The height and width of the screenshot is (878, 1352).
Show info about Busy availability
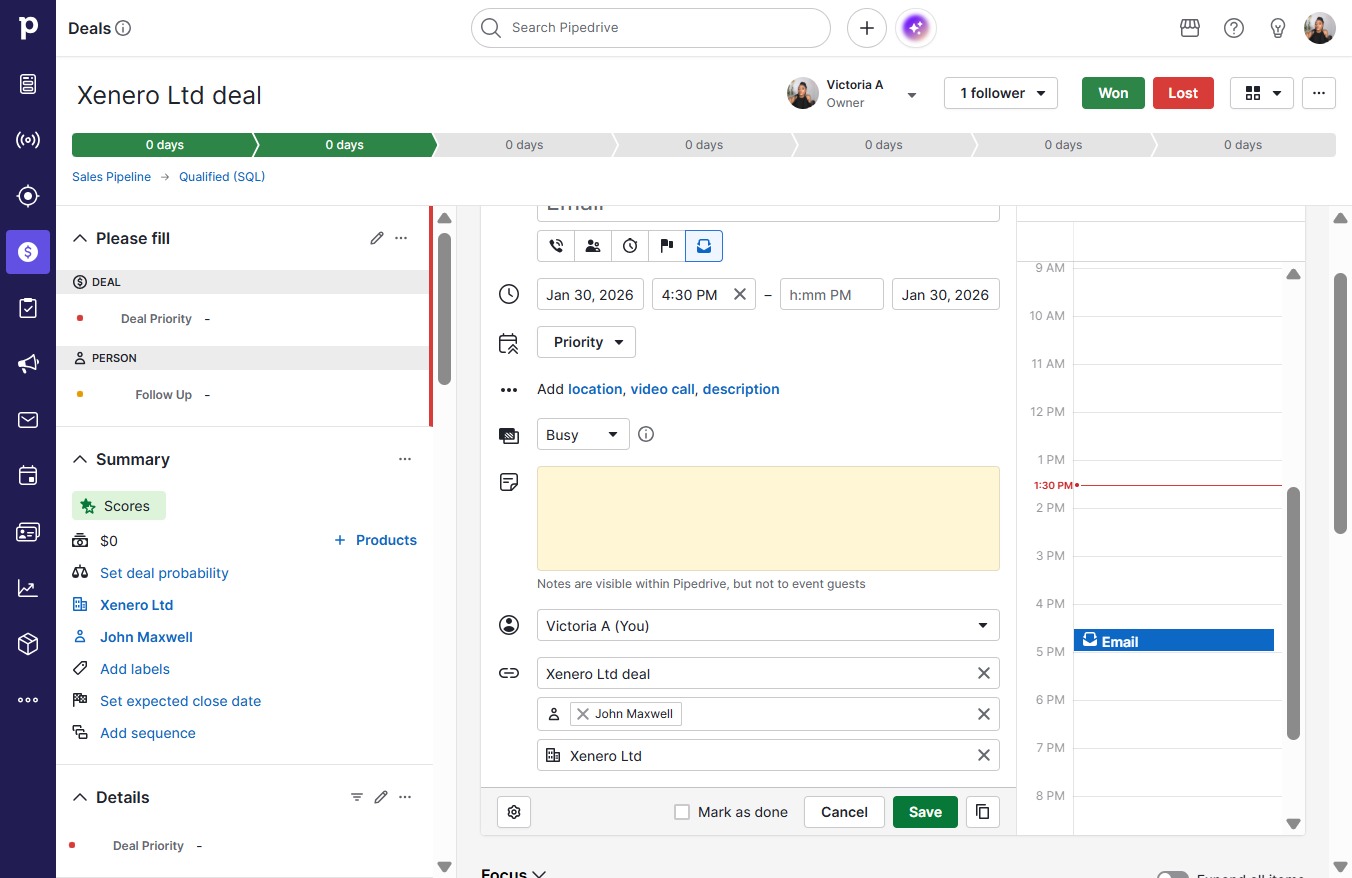point(646,434)
